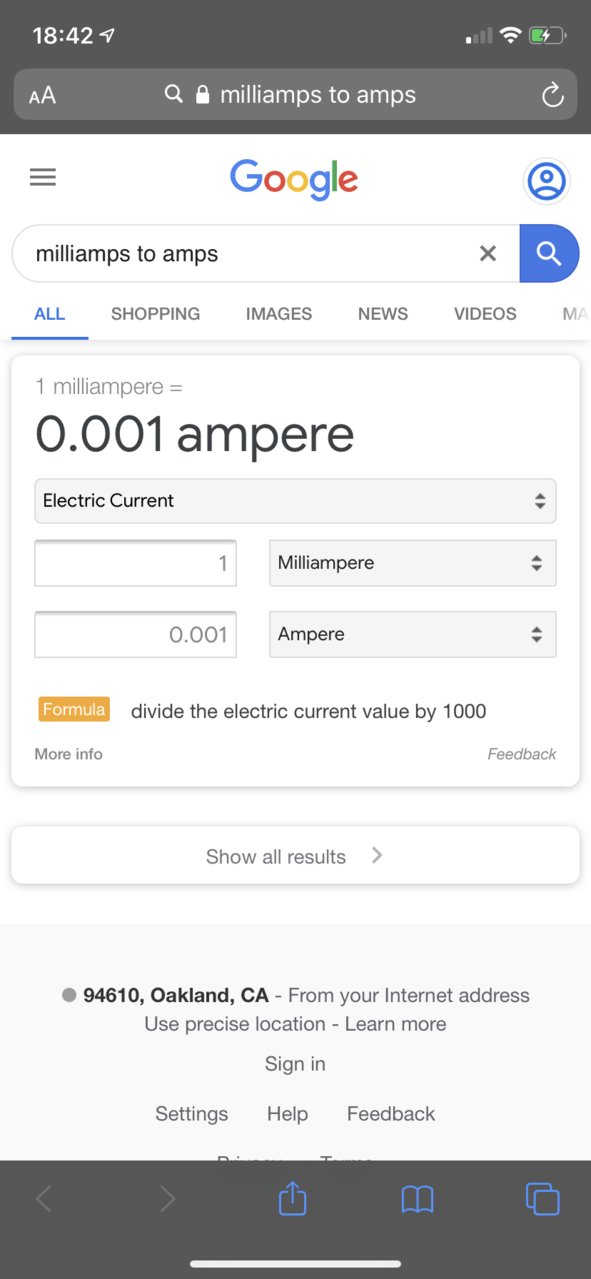Switch to the Images tab
The image size is (591, 1279).
(279, 314)
